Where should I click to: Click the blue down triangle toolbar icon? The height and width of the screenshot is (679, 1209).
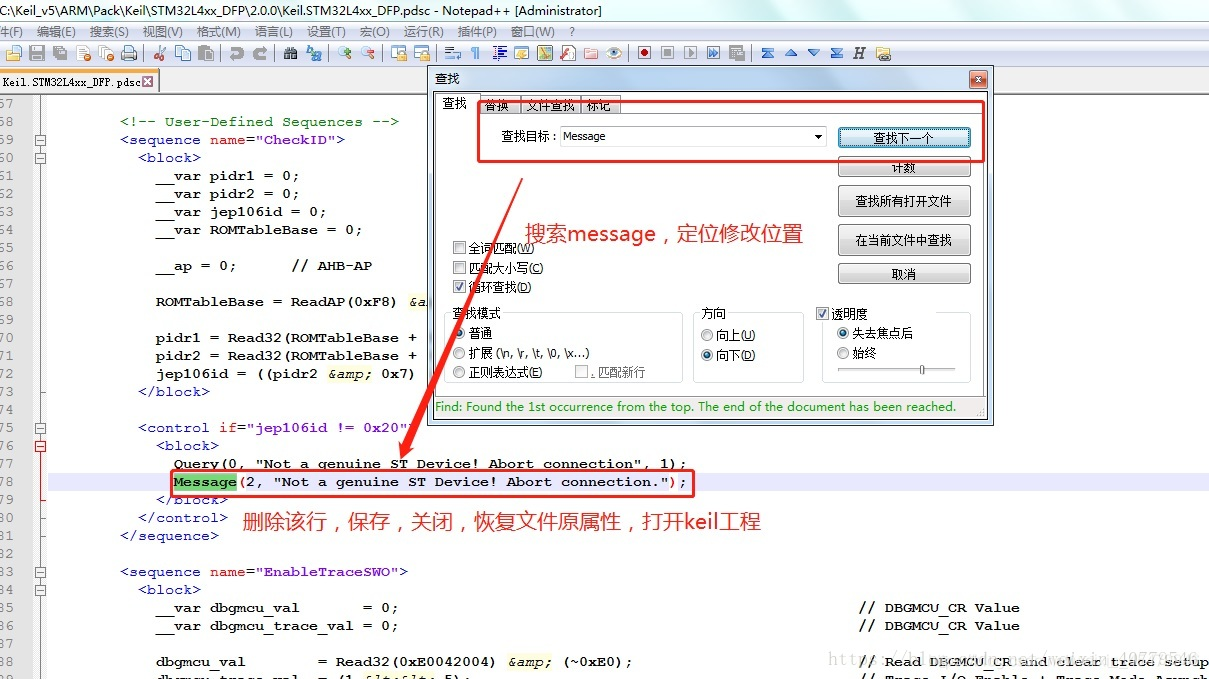[814, 52]
